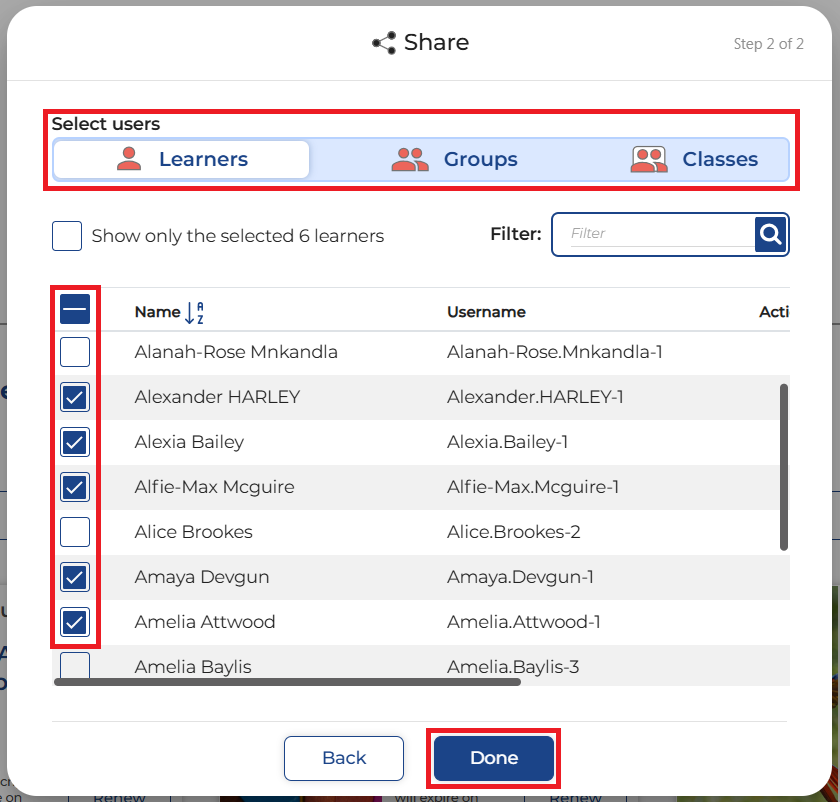840x802 pixels.
Task: Enable Show only the selected 6 learners
Action: 67,236
